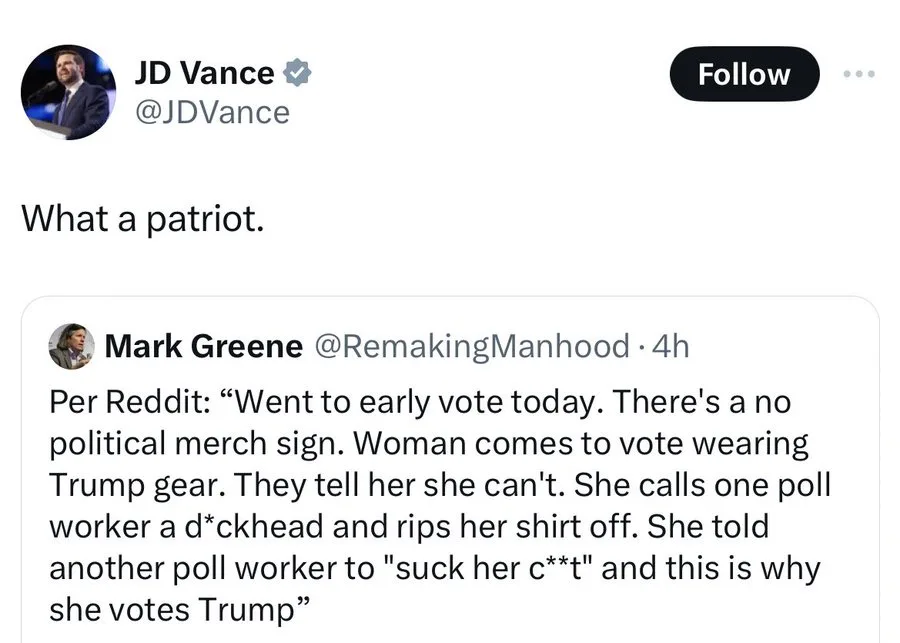This screenshot has width=900, height=643.
Task: Click the words "political merch sign" in quote
Action: 196,444
